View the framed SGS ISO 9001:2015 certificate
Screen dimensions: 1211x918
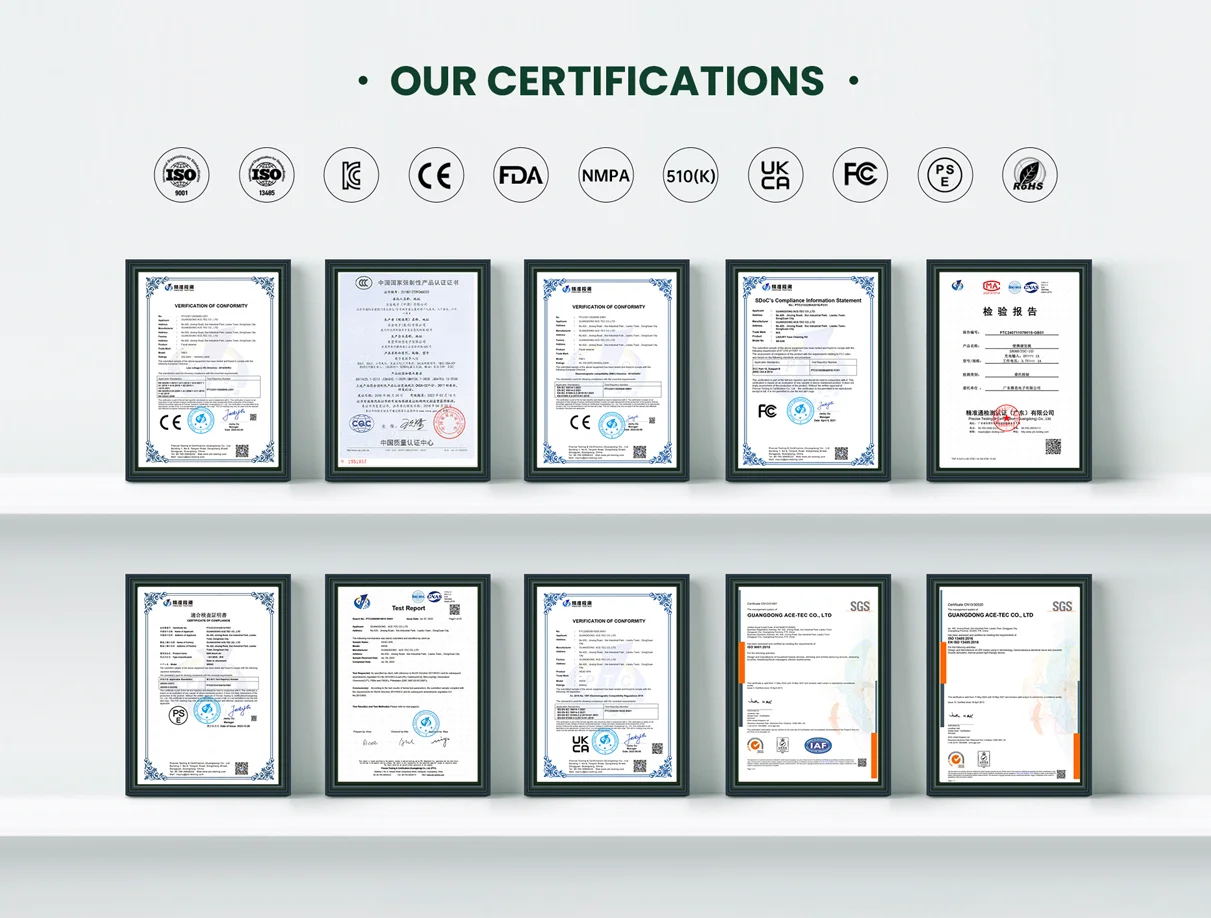(808, 685)
